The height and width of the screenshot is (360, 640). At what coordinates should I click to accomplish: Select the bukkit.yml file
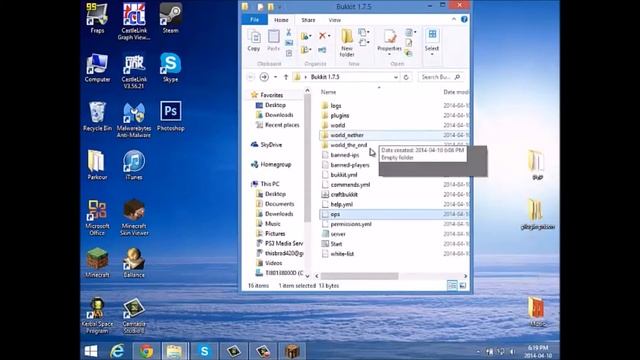(x=344, y=175)
